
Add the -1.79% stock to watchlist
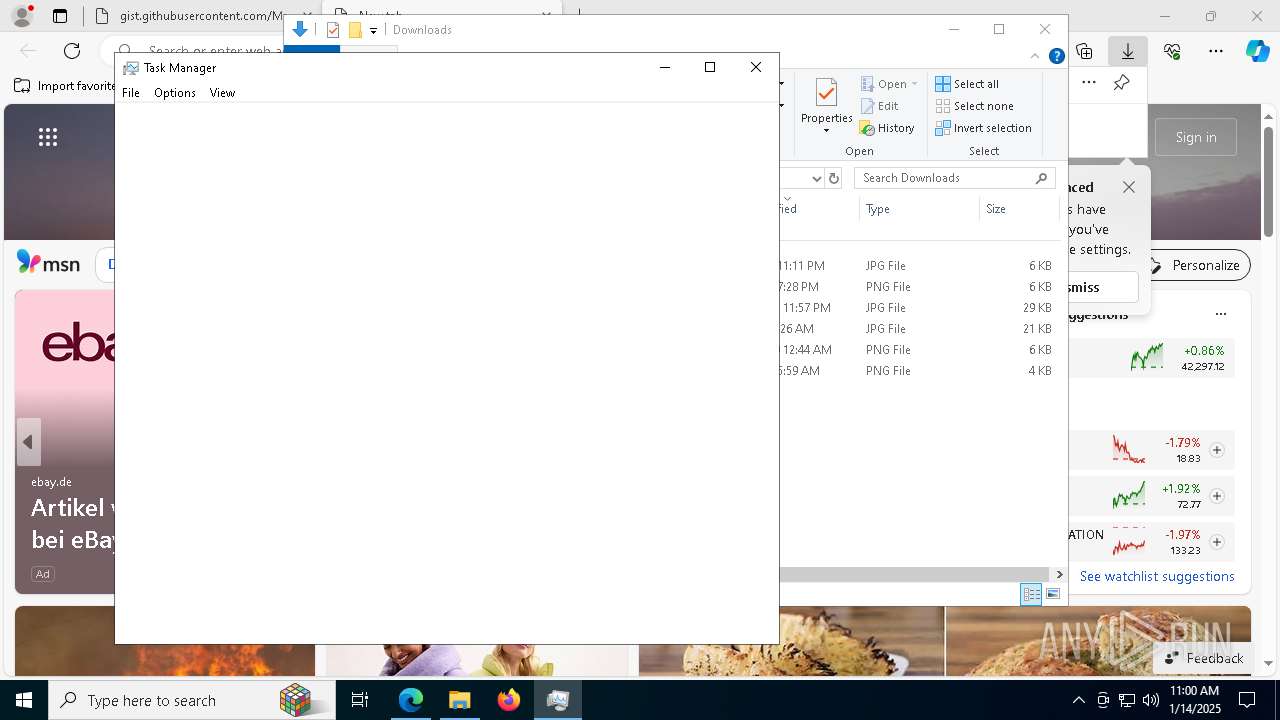coord(1217,450)
